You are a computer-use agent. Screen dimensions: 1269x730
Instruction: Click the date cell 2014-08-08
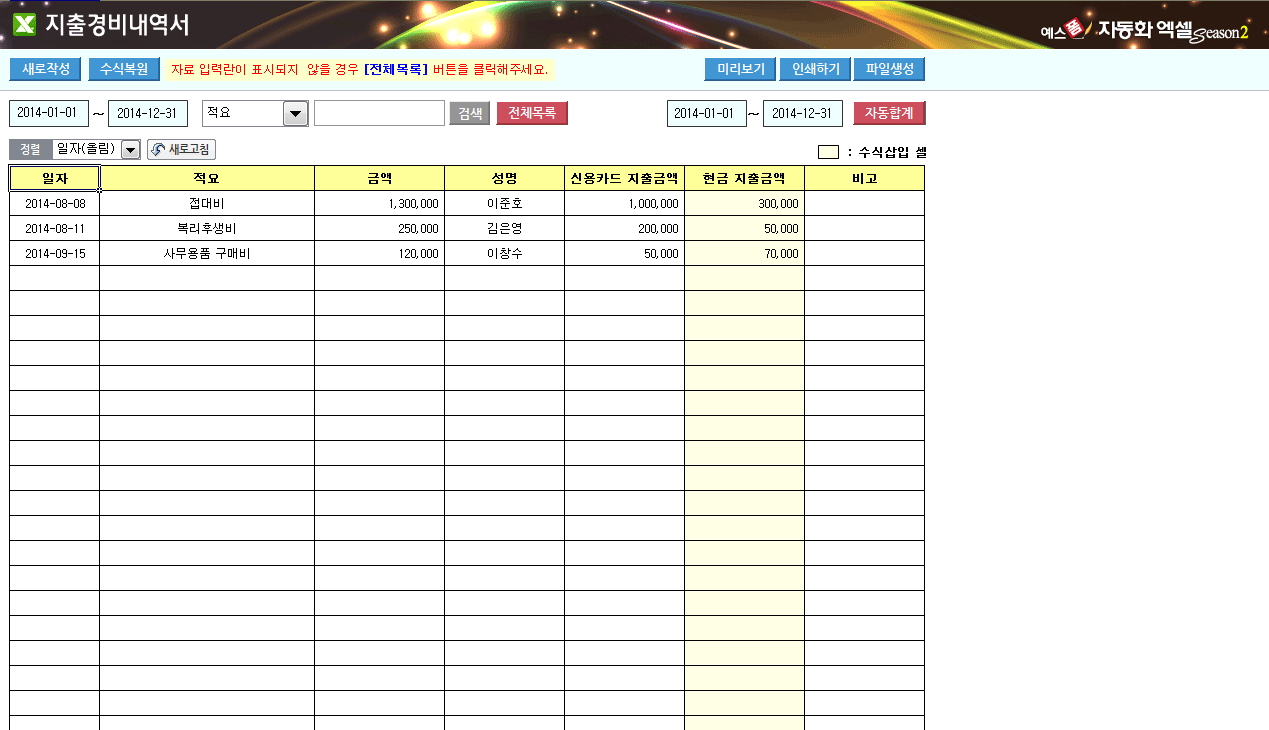click(x=55, y=203)
